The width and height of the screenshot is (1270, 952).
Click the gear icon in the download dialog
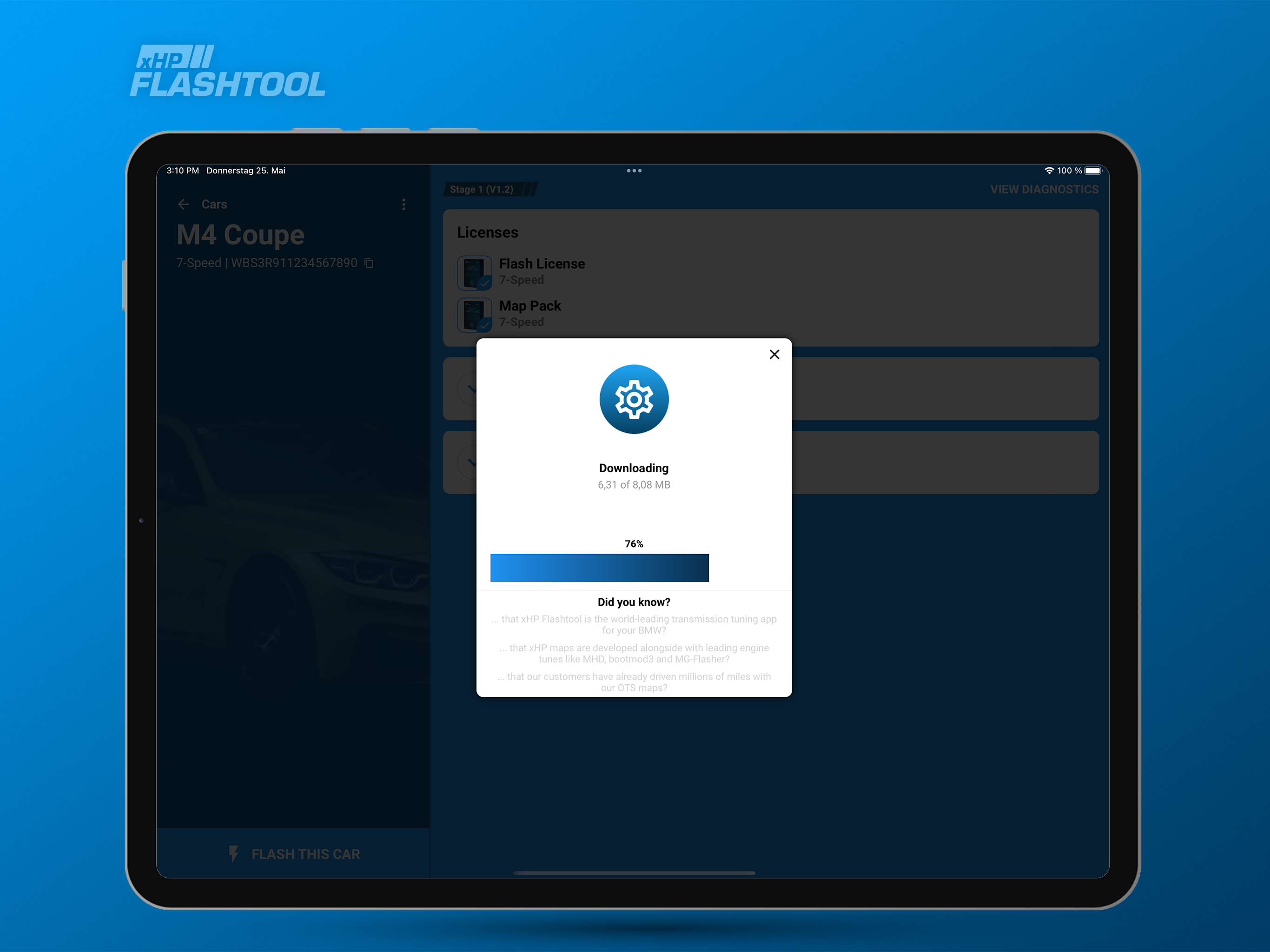634,399
